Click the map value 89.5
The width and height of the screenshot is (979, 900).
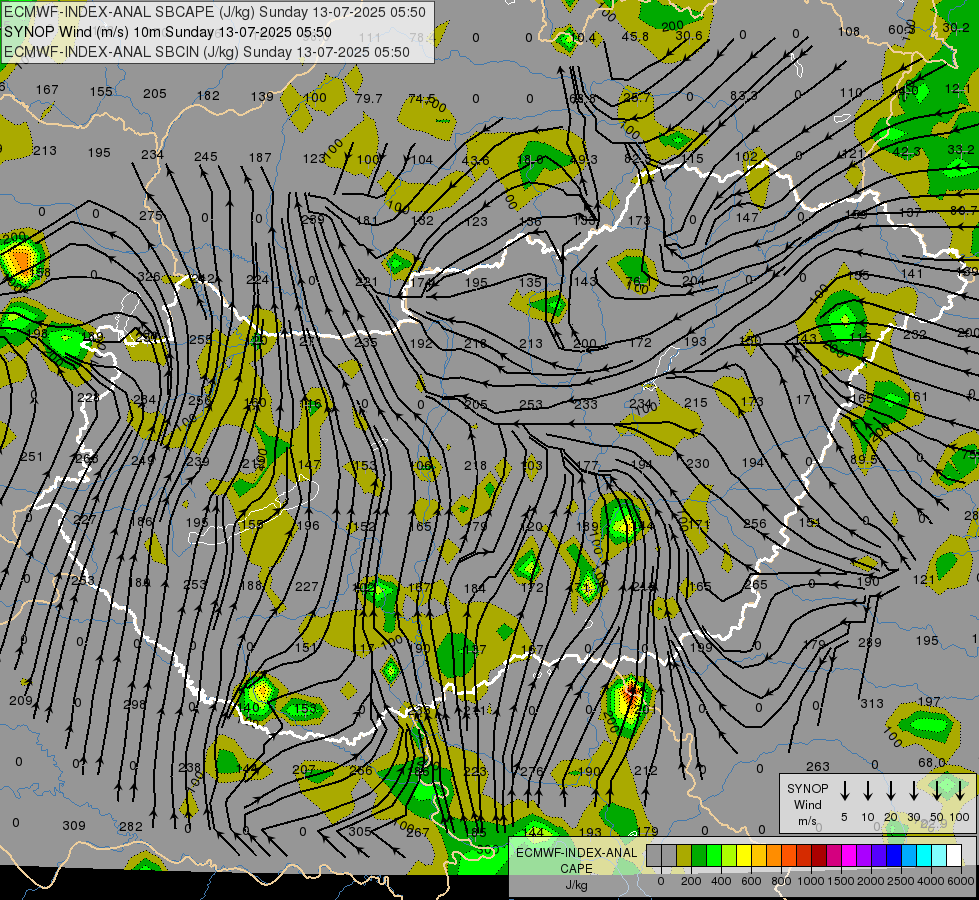[863, 459]
